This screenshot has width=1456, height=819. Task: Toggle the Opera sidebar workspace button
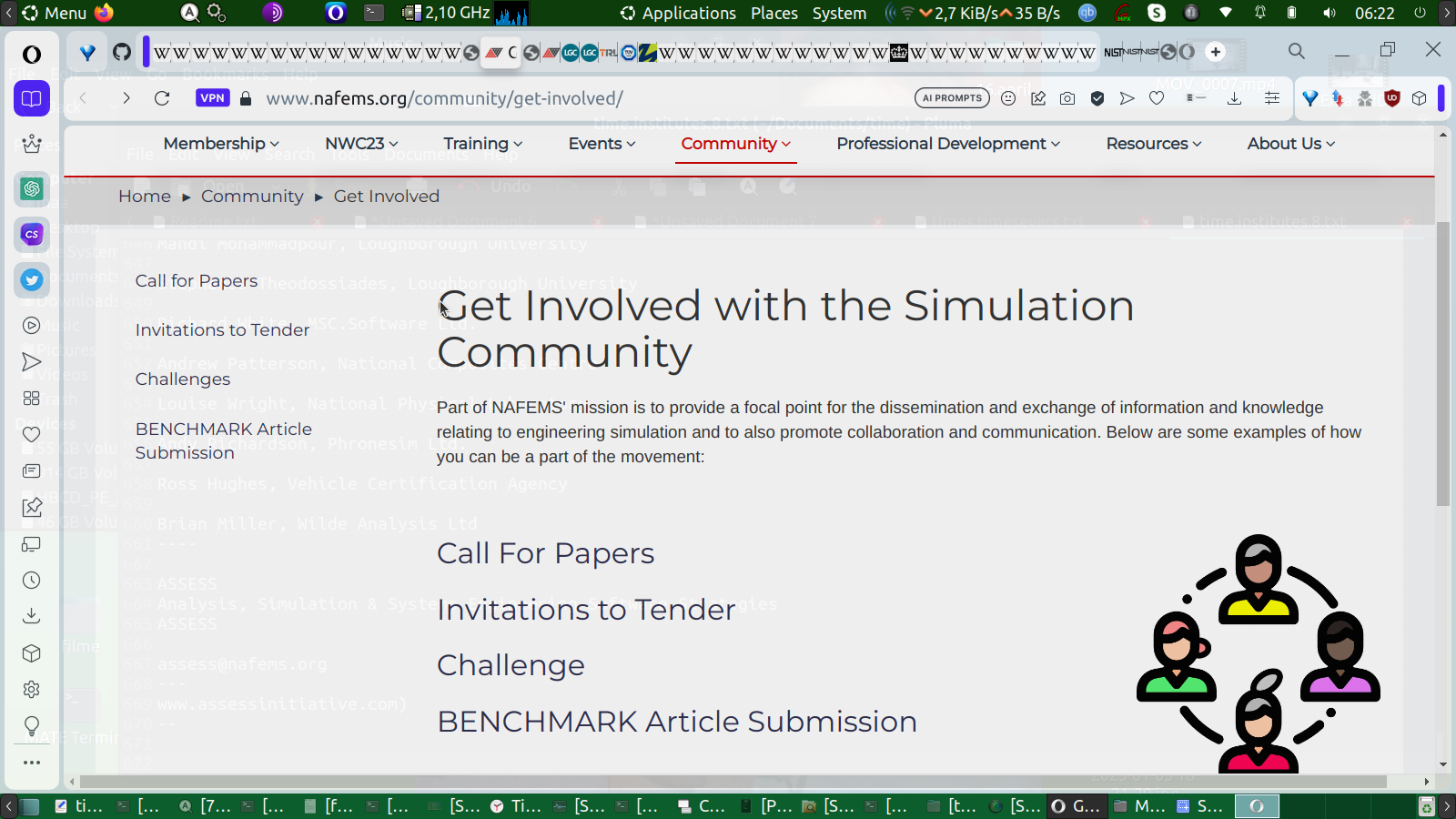click(32, 98)
